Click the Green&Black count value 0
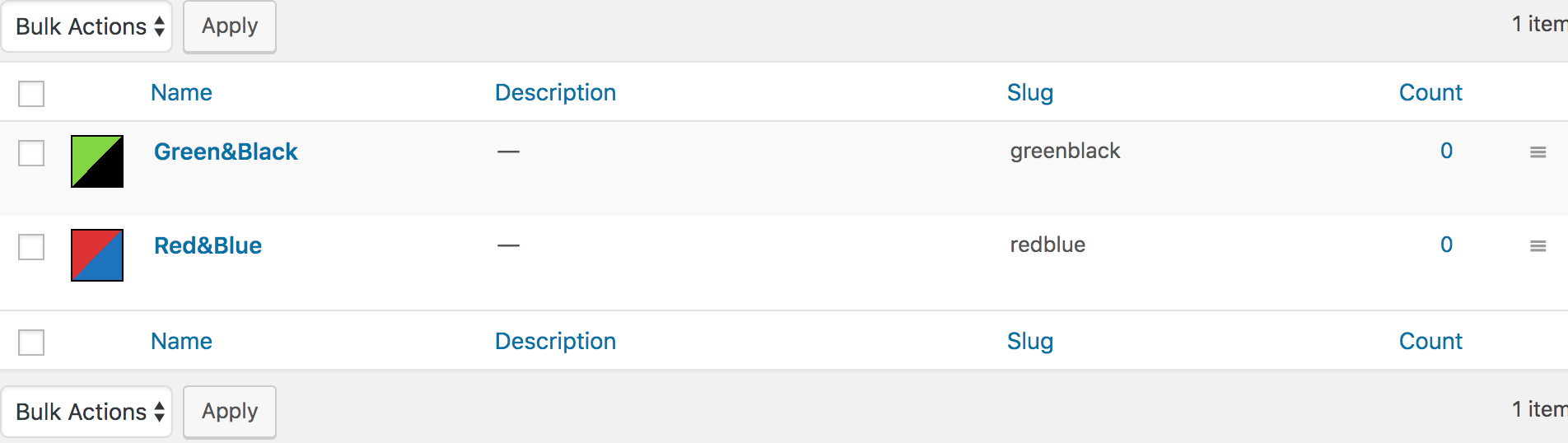The height and width of the screenshot is (443, 1568). (x=1446, y=151)
